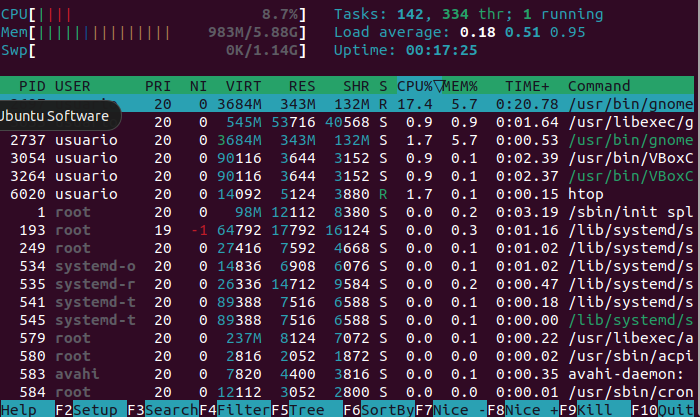The image size is (700, 417).
Task: Open F6 SortBy menu
Action: [x=379, y=409]
